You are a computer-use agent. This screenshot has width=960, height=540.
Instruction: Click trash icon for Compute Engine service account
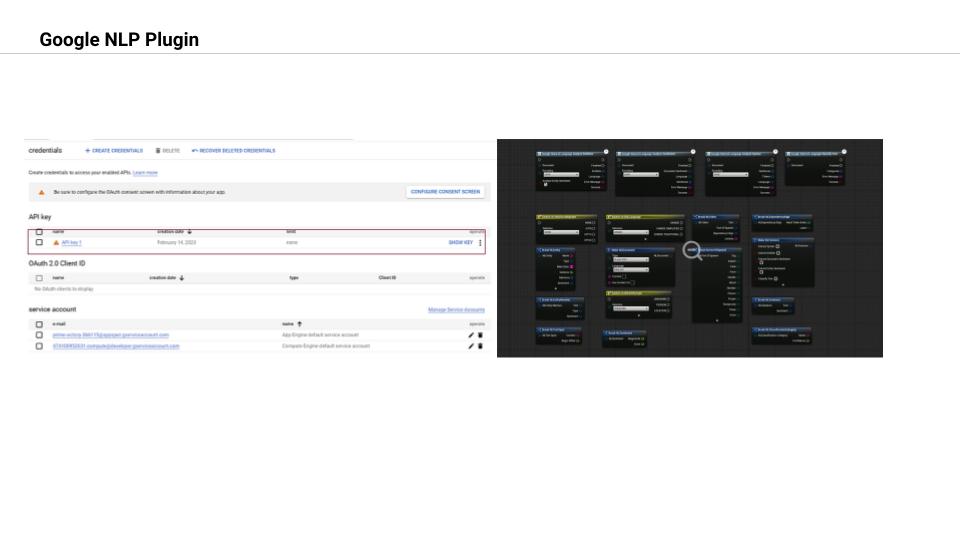[x=480, y=346]
